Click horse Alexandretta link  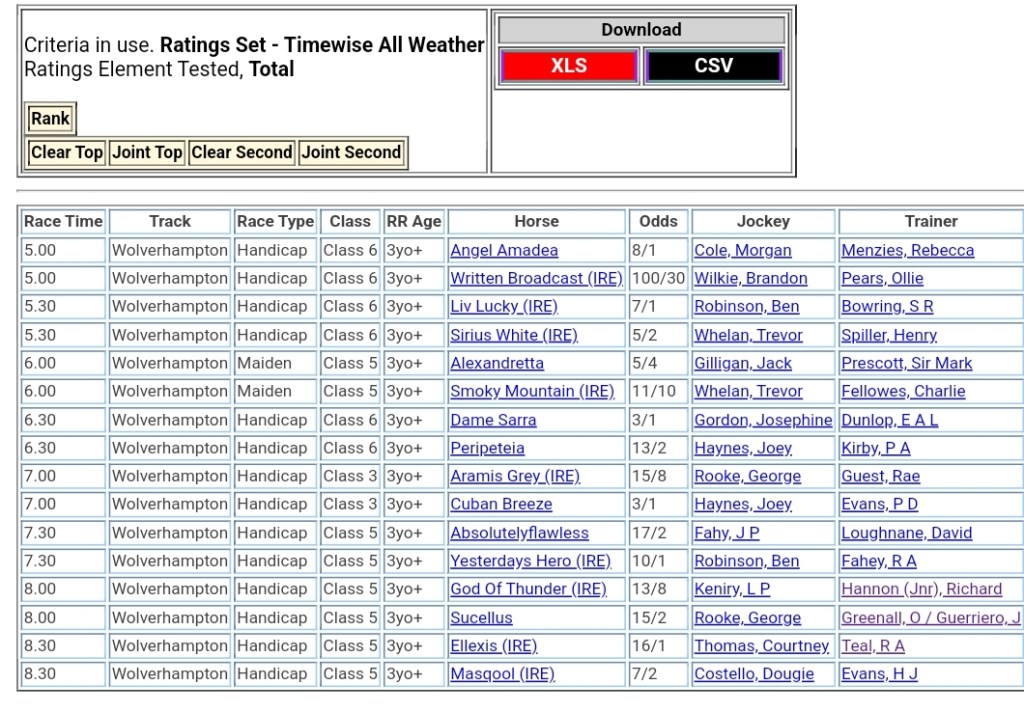[497, 363]
